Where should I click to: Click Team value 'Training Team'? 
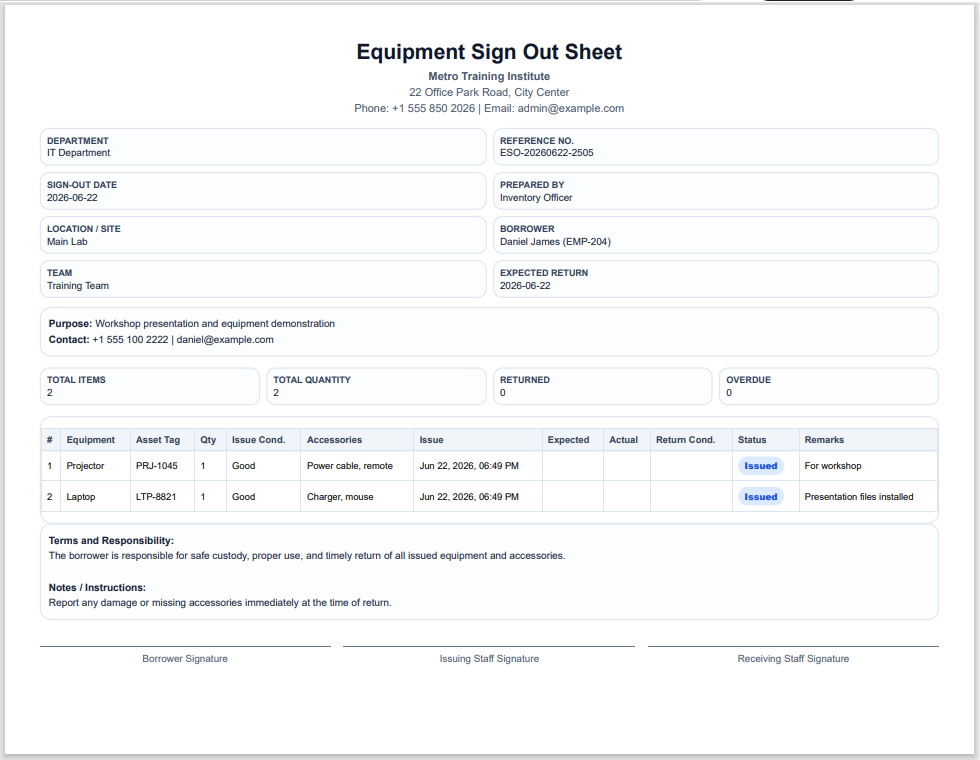(78, 286)
